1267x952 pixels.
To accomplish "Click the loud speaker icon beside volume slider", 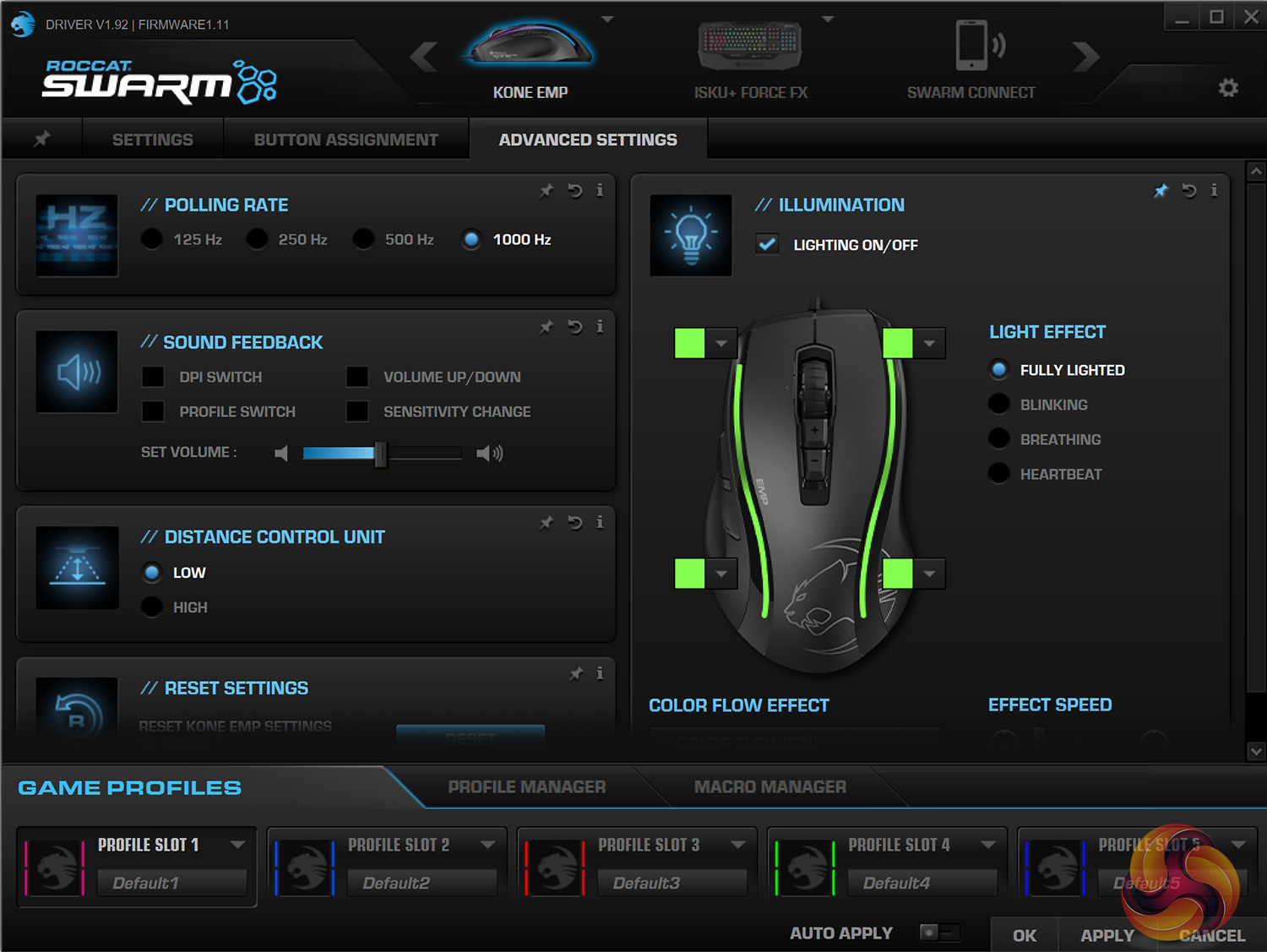I will tap(490, 454).
